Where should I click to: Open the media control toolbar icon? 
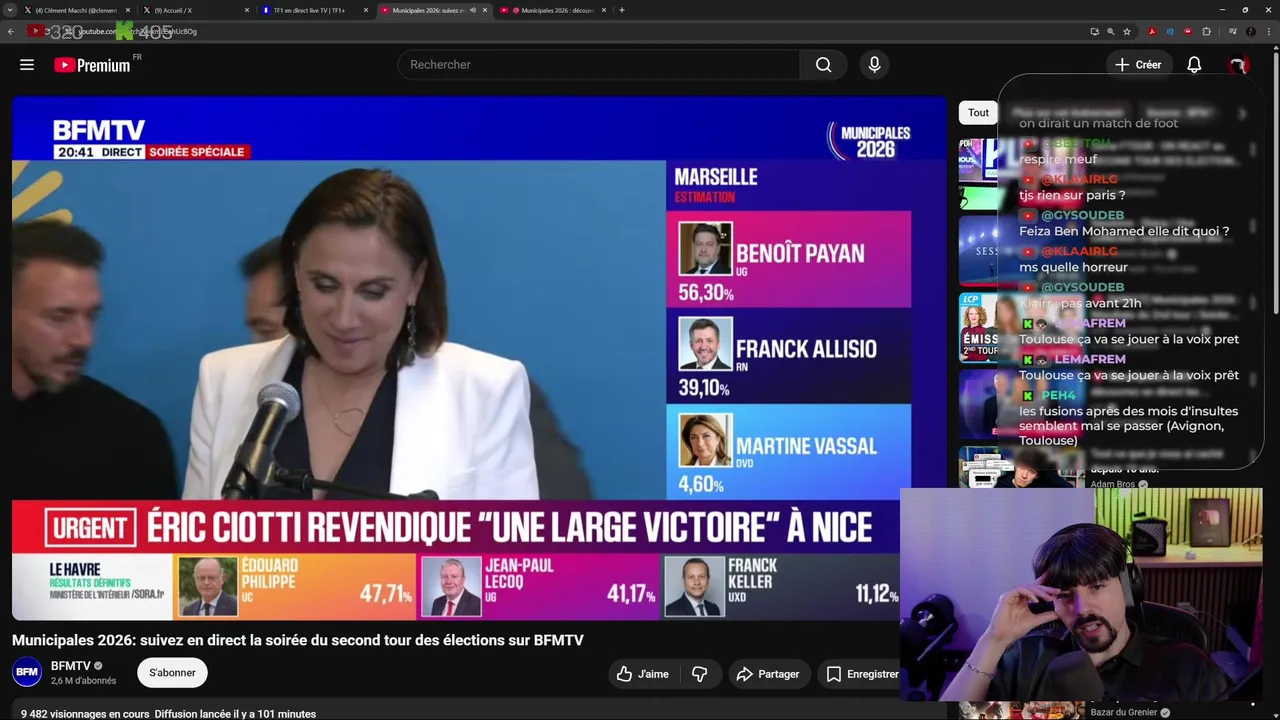(x=1234, y=31)
